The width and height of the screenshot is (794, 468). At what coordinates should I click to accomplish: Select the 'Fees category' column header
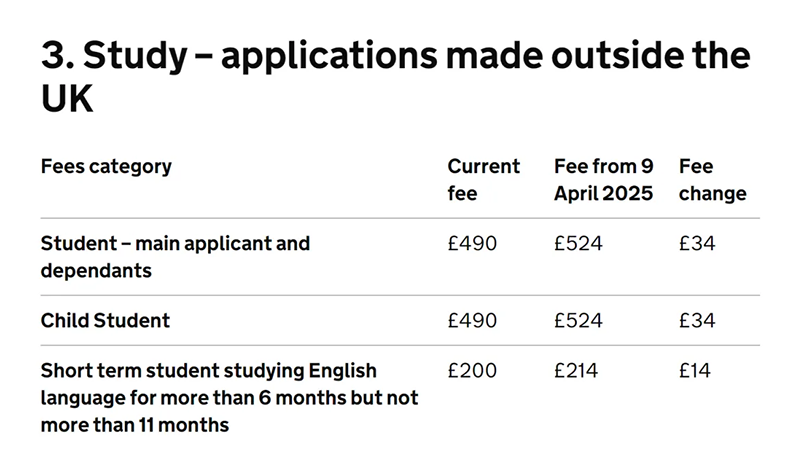(x=106, y=167)
